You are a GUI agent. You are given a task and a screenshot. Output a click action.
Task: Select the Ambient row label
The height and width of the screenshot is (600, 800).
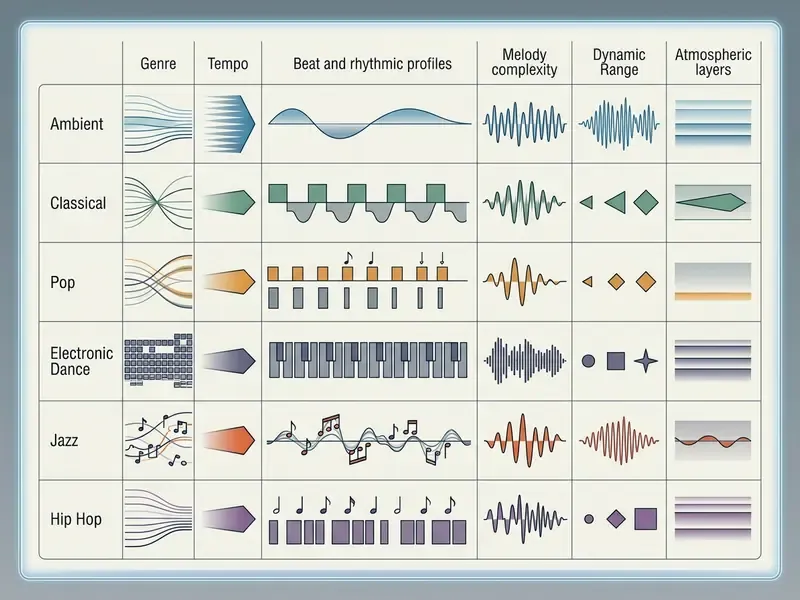(x=77, y=124)
